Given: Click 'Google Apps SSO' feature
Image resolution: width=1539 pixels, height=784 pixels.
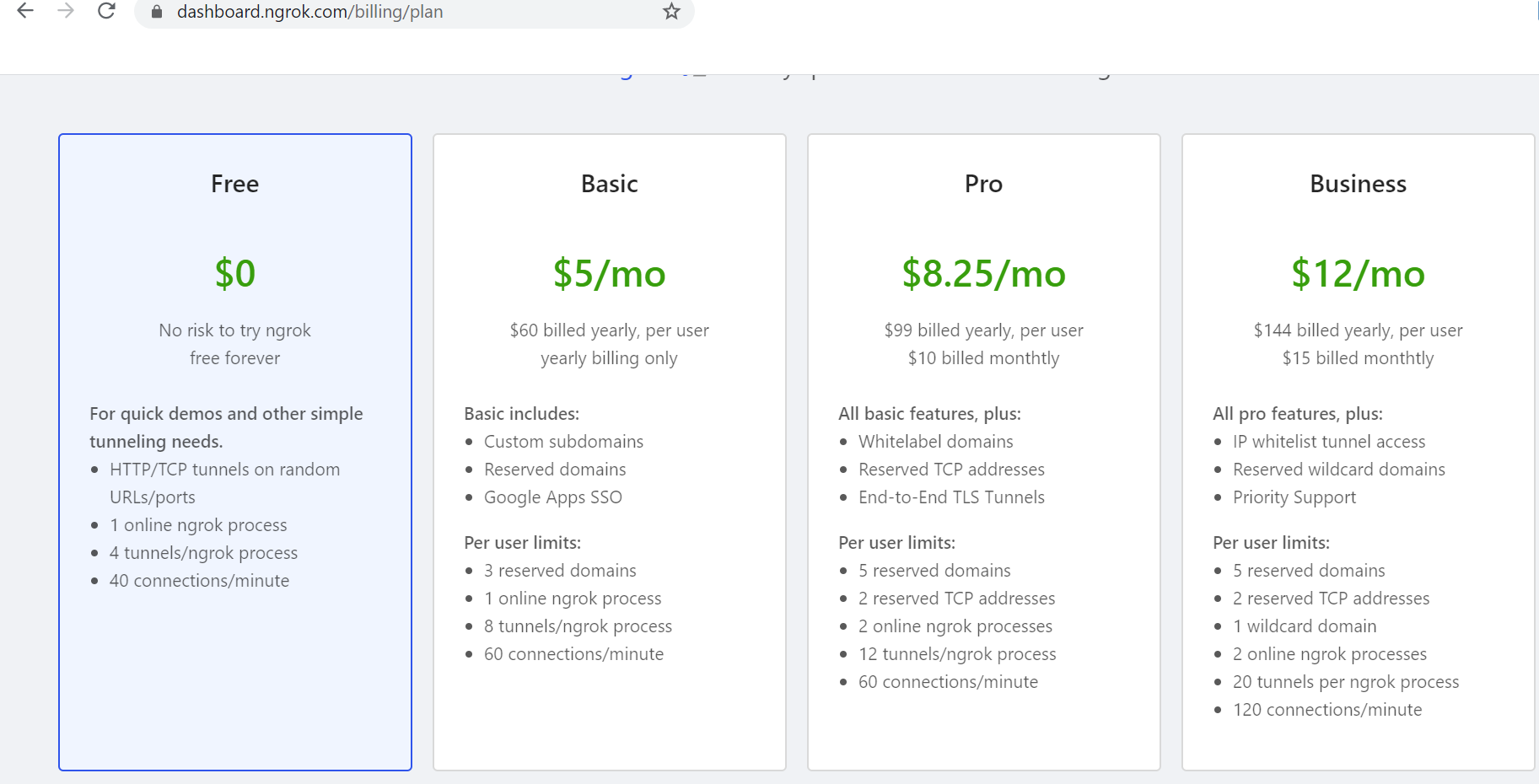Looking at the screenshot, I should click(x=553, y=497).
